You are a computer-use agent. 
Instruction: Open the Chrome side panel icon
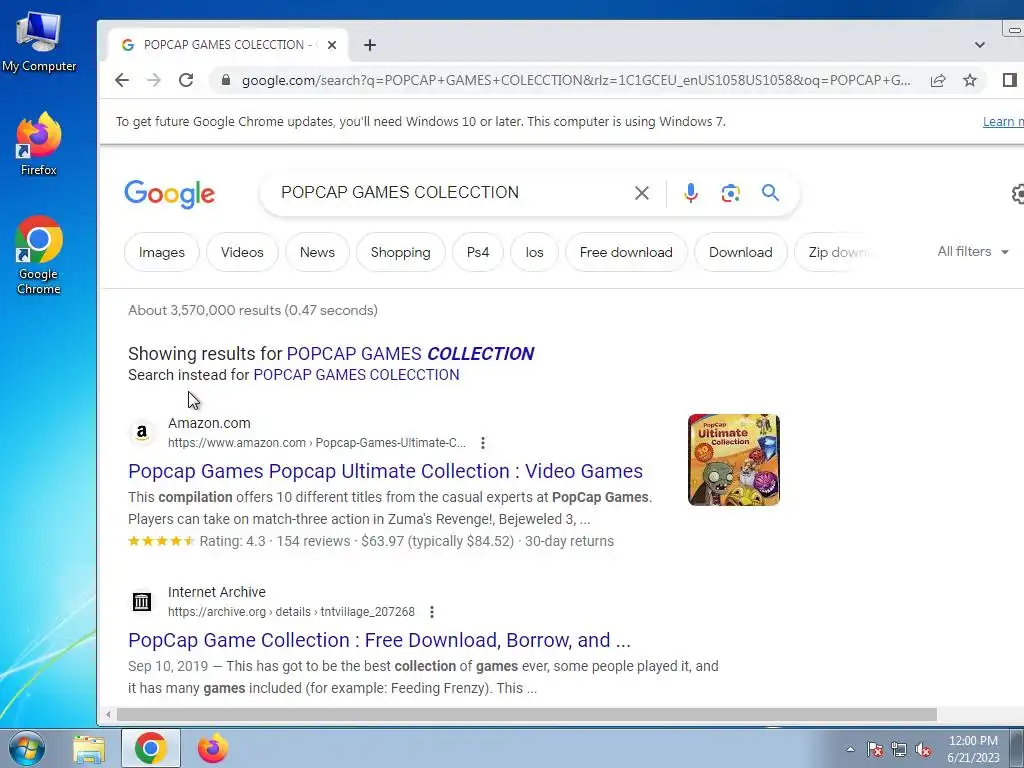(1010, 80)
